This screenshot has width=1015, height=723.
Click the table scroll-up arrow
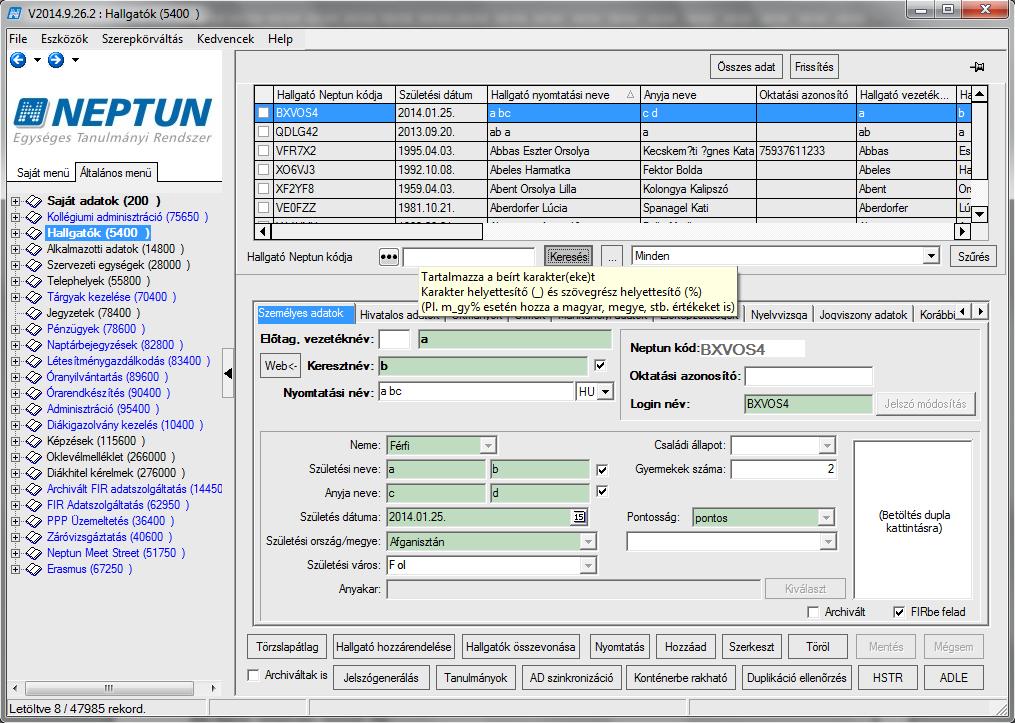(980, 95)
